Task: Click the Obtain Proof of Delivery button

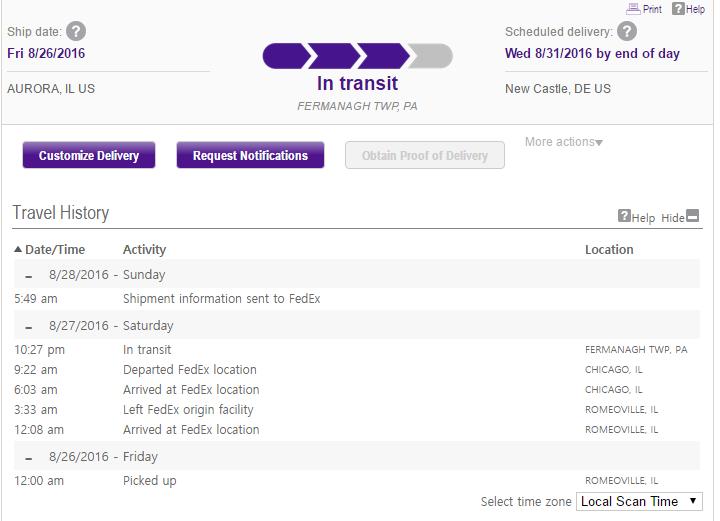Action: tap(425, 155)
